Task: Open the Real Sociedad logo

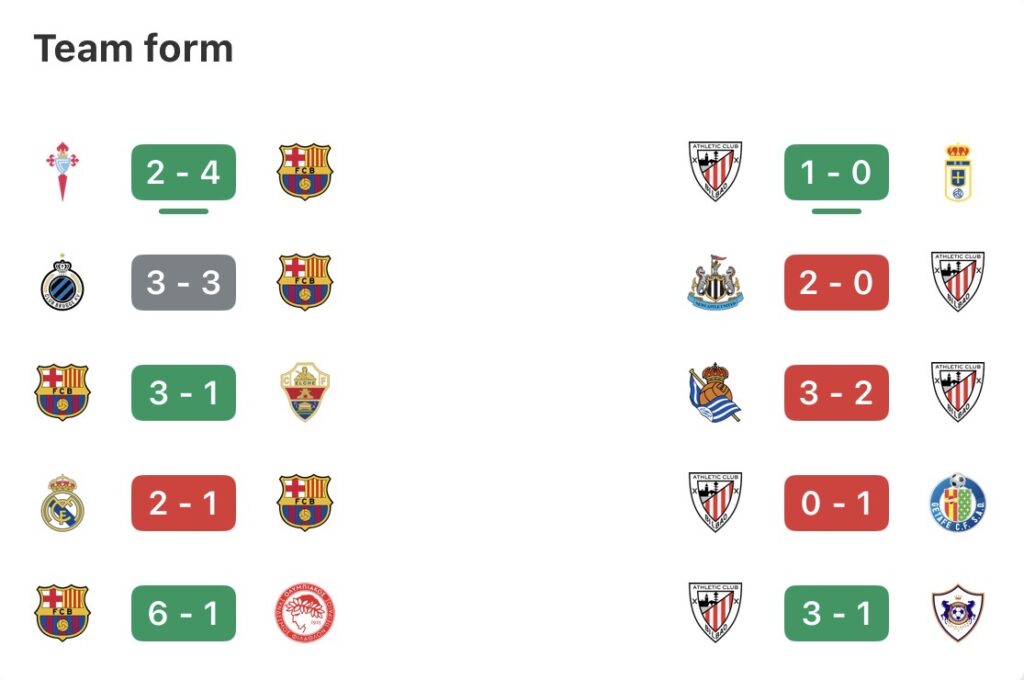Action: point(716,392)
